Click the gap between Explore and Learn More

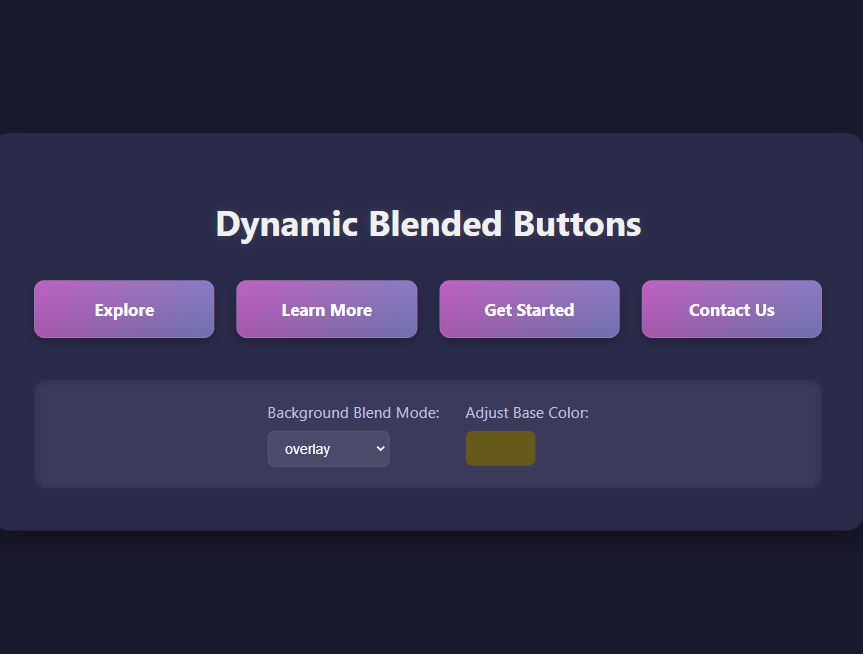[225, 309]
